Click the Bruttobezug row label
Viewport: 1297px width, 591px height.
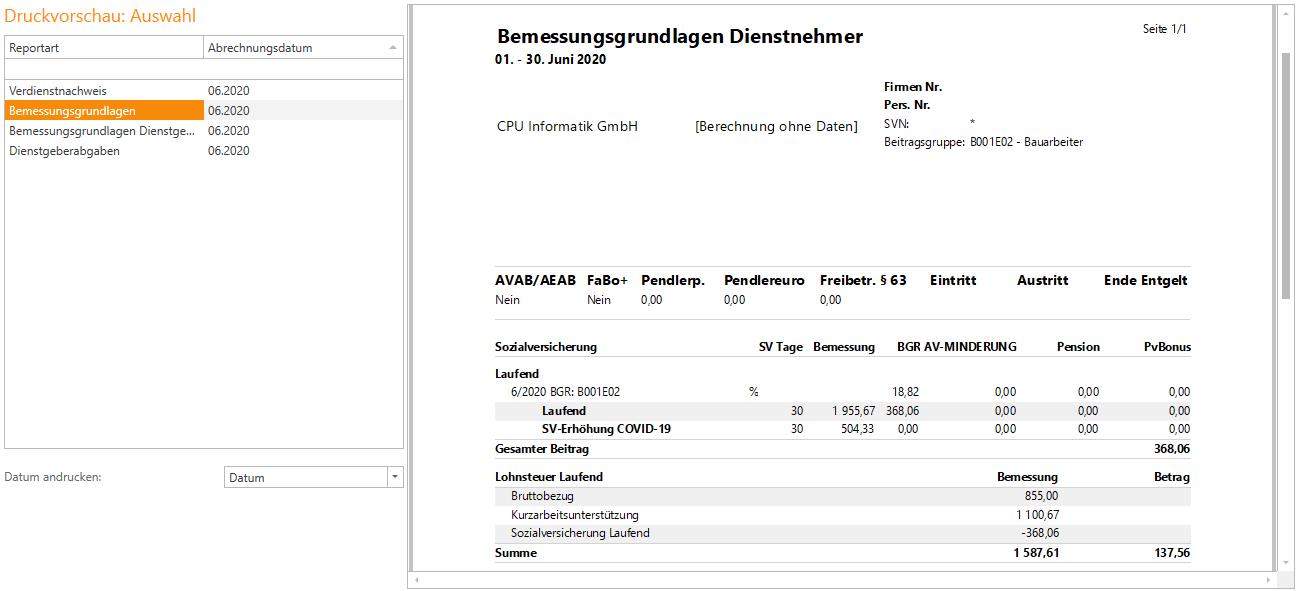point(542,496)
